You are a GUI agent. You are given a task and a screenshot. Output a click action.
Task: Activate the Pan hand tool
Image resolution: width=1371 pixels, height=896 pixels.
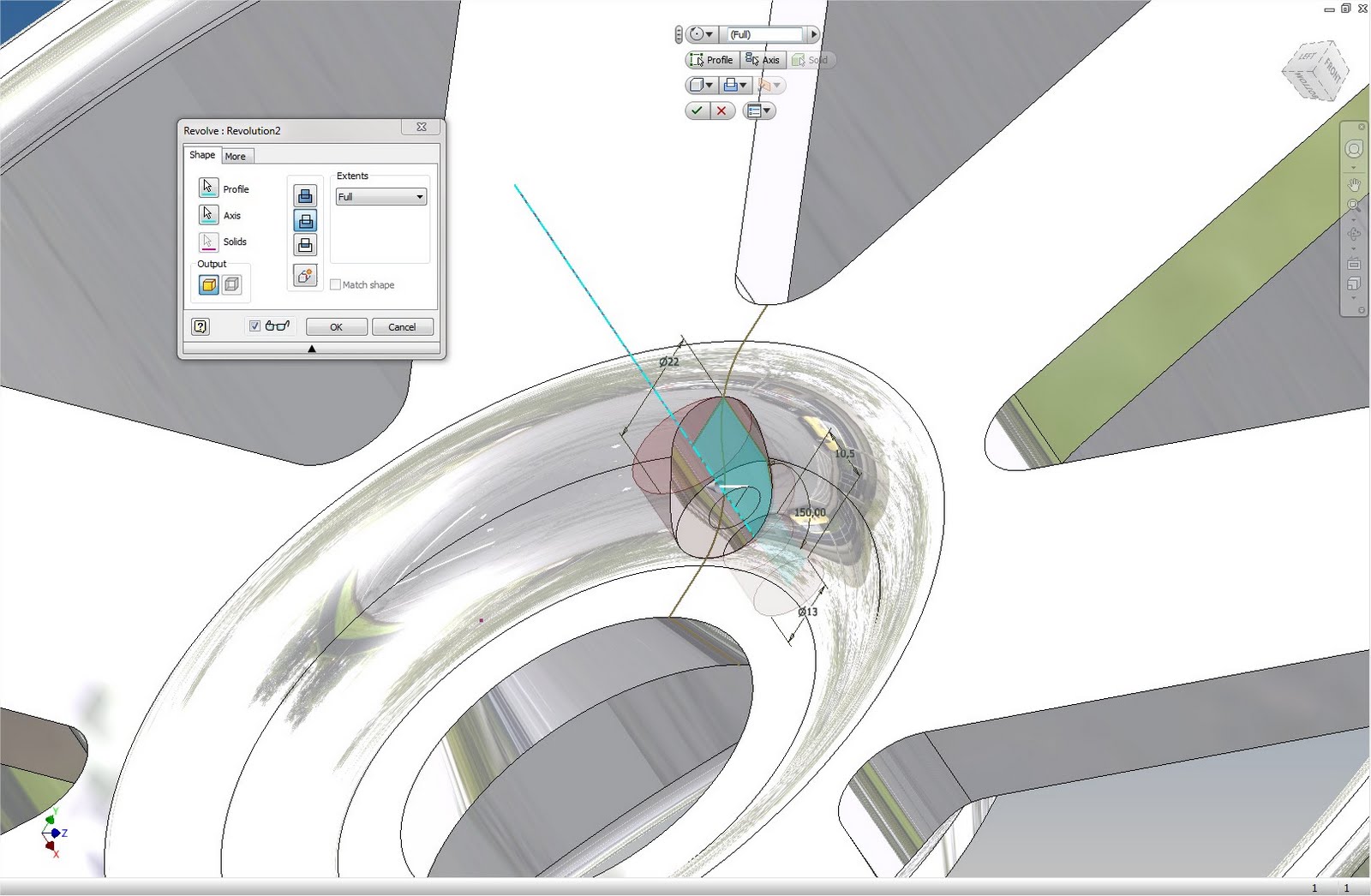[x=1354, y=184]
